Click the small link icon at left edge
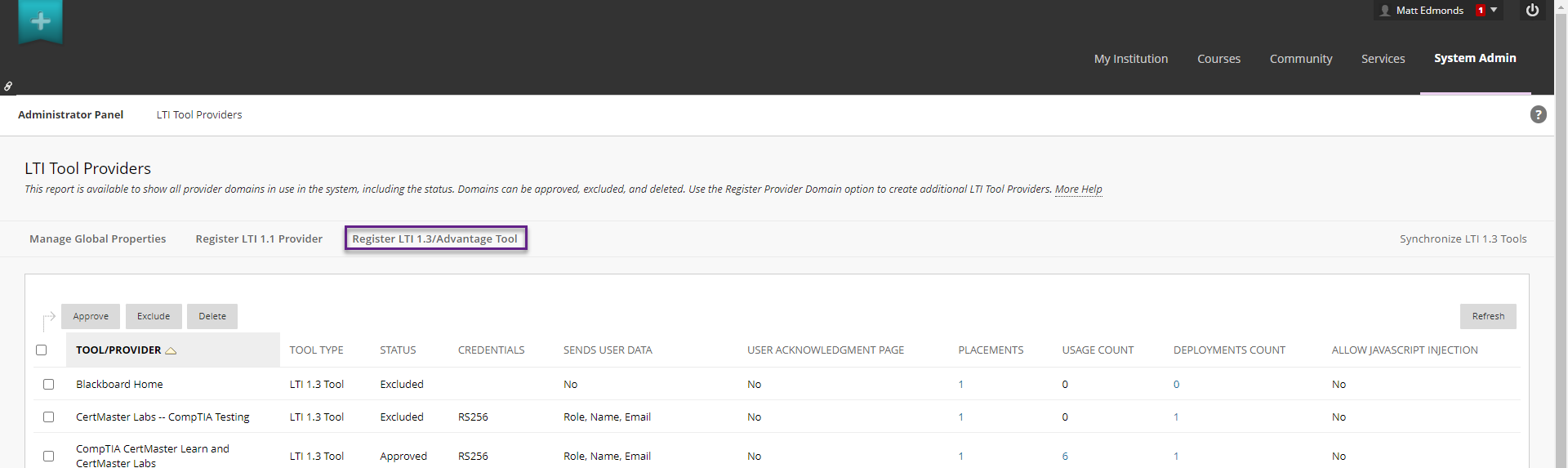 tap(8, 86)
